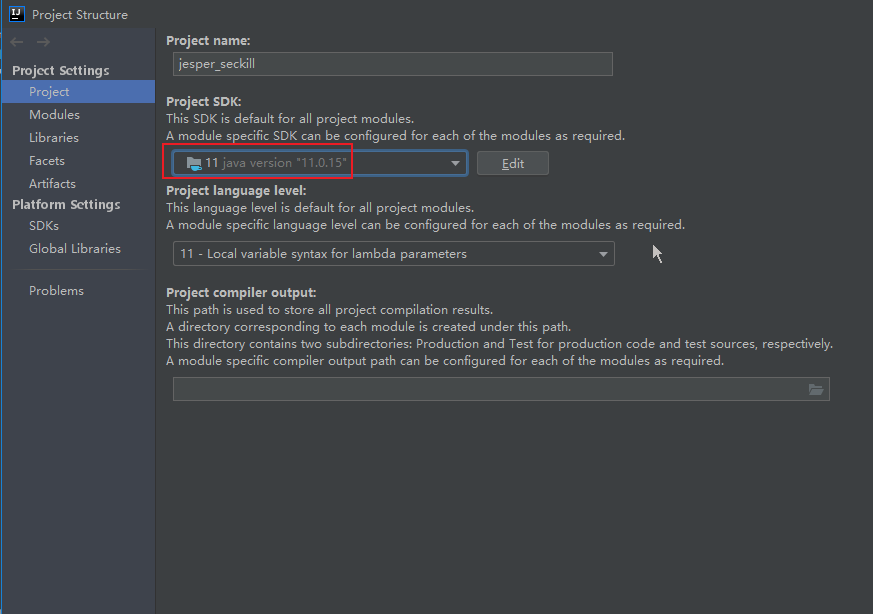Open Global Libraries settings

(75, 249)
